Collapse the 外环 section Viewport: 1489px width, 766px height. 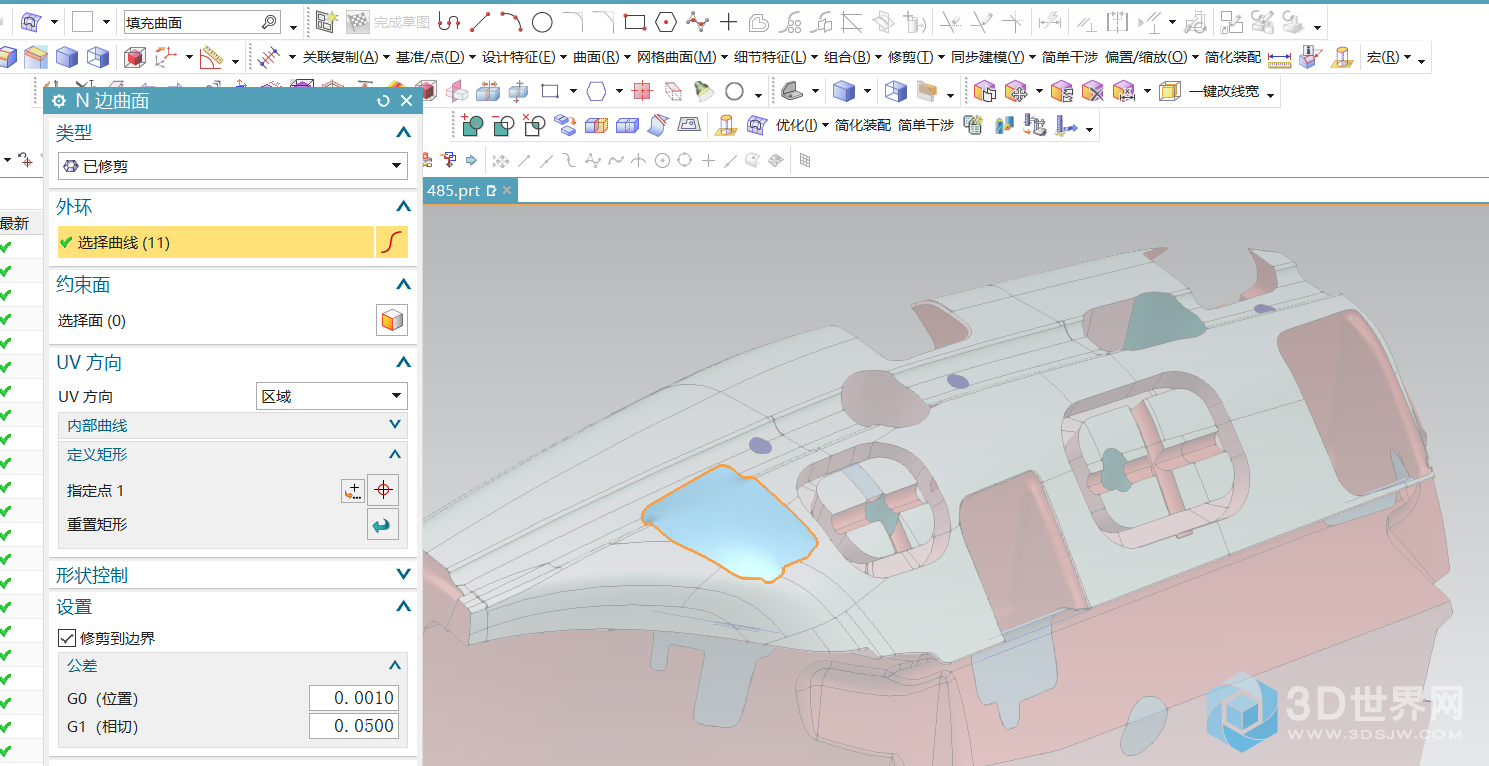(x=403, y=207)
